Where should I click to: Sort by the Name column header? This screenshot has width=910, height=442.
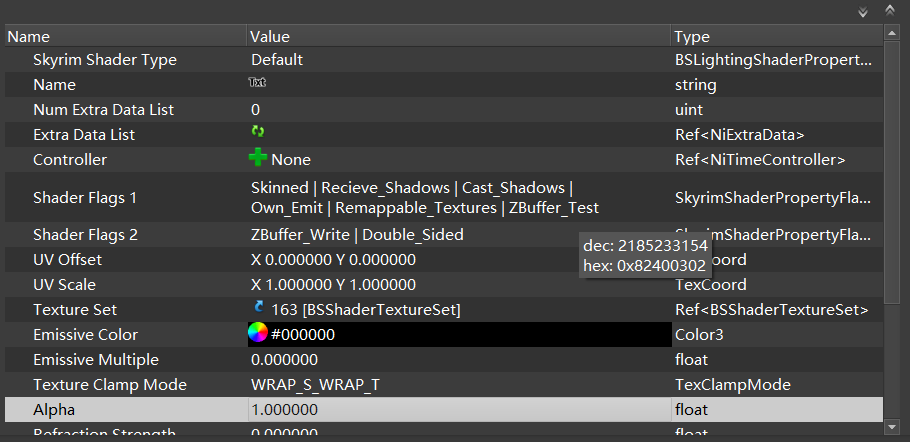pyautogui.click(x=126, y=37)
